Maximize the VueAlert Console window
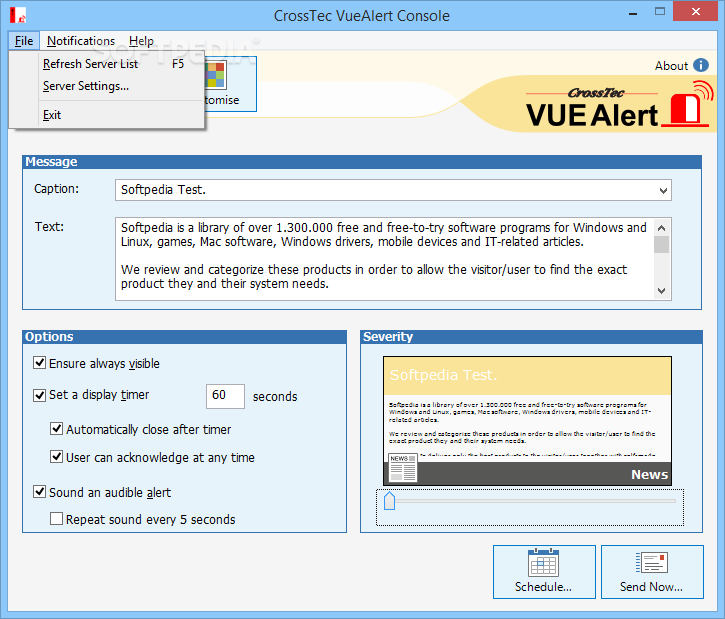This screenshot has width=725, height=619. [x=660, y=12]
